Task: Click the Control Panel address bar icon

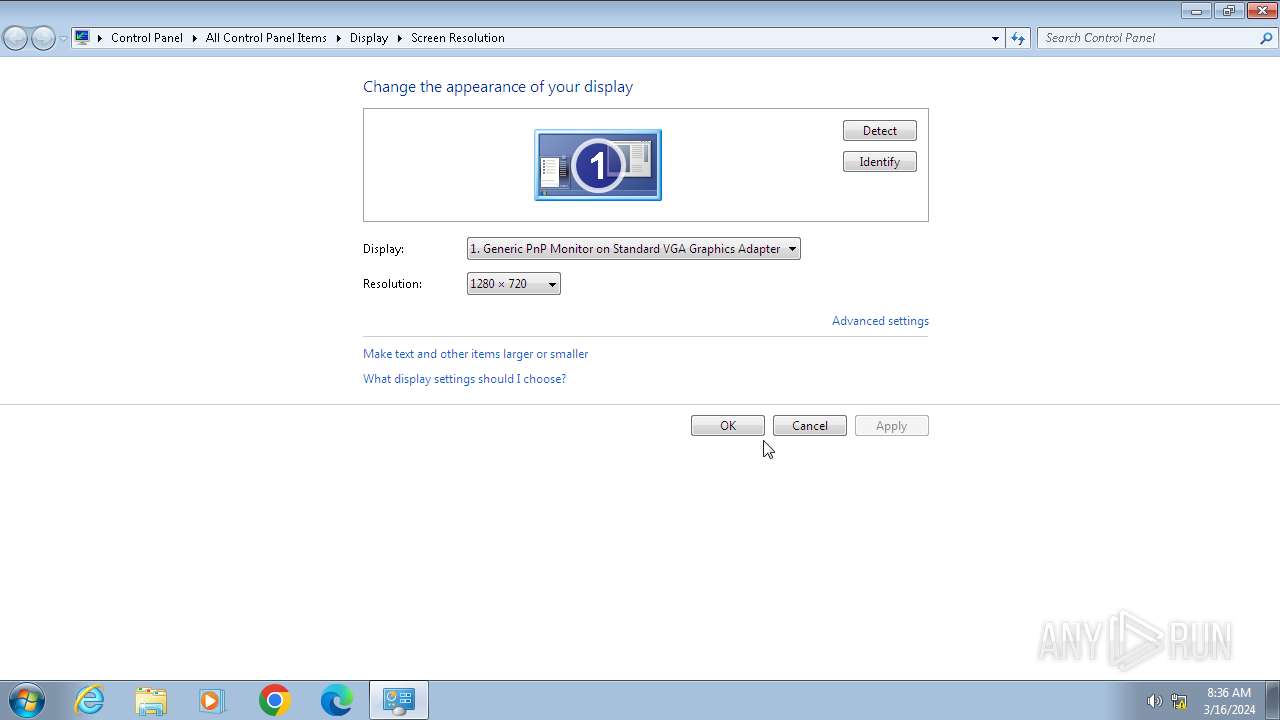Action: point(82,38)
